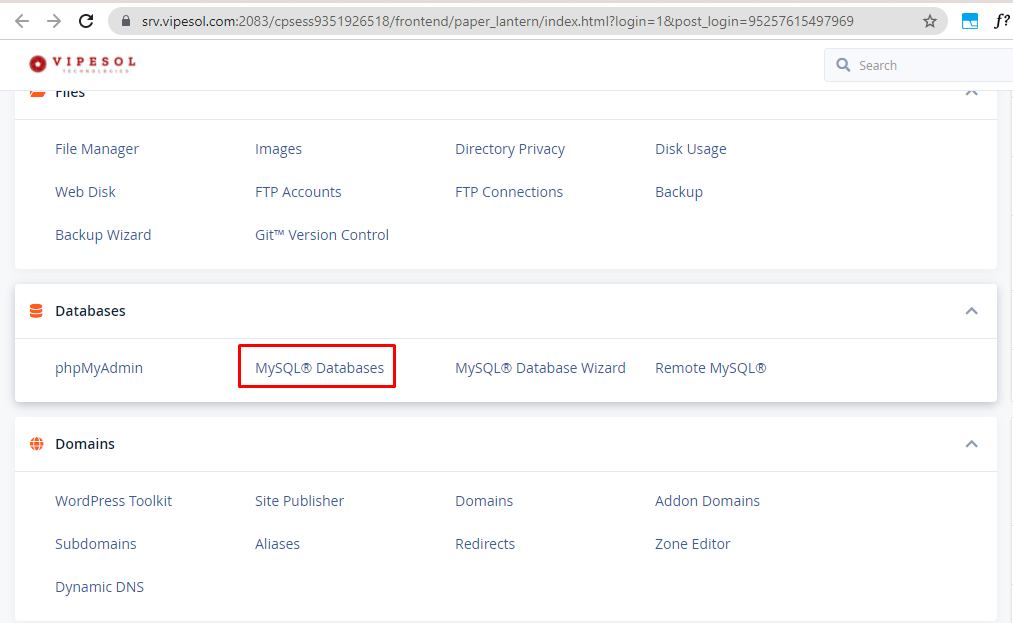Image resolution: width=1013 pixels, height=623 pixels.
Task: Open Images tool
Action: [x=278, y=149]
